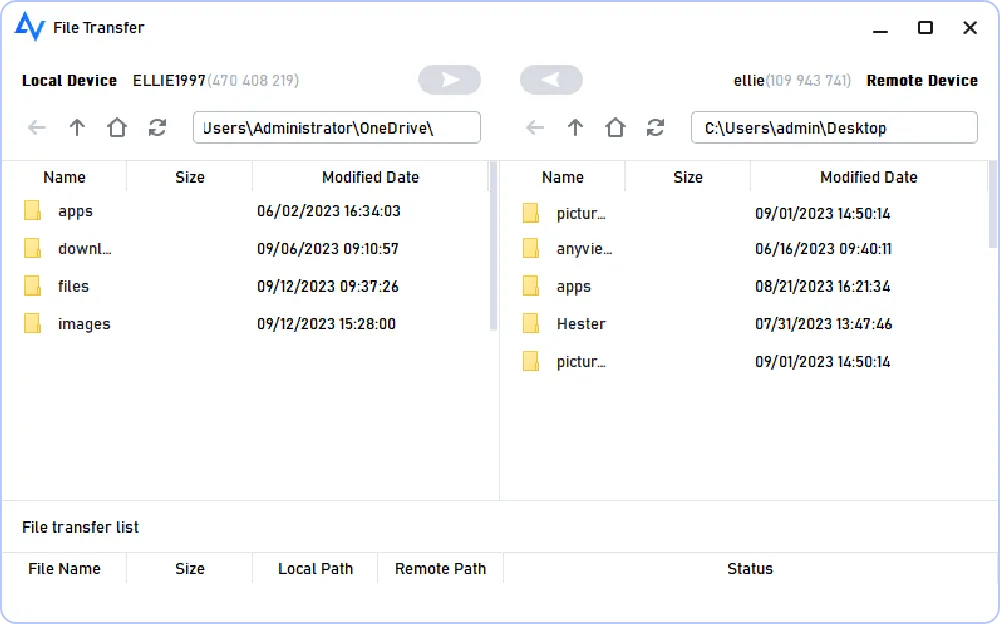Select the local 'images' folder
The height and width of the screenshot is (624, 1000).
pyautogui.click(x=84, y=324)
